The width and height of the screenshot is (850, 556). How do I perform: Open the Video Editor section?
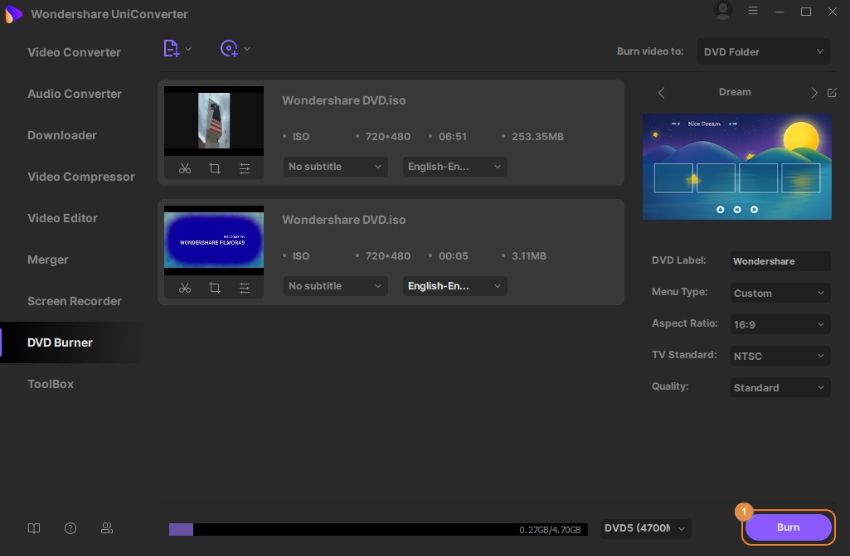pos(62,218)
